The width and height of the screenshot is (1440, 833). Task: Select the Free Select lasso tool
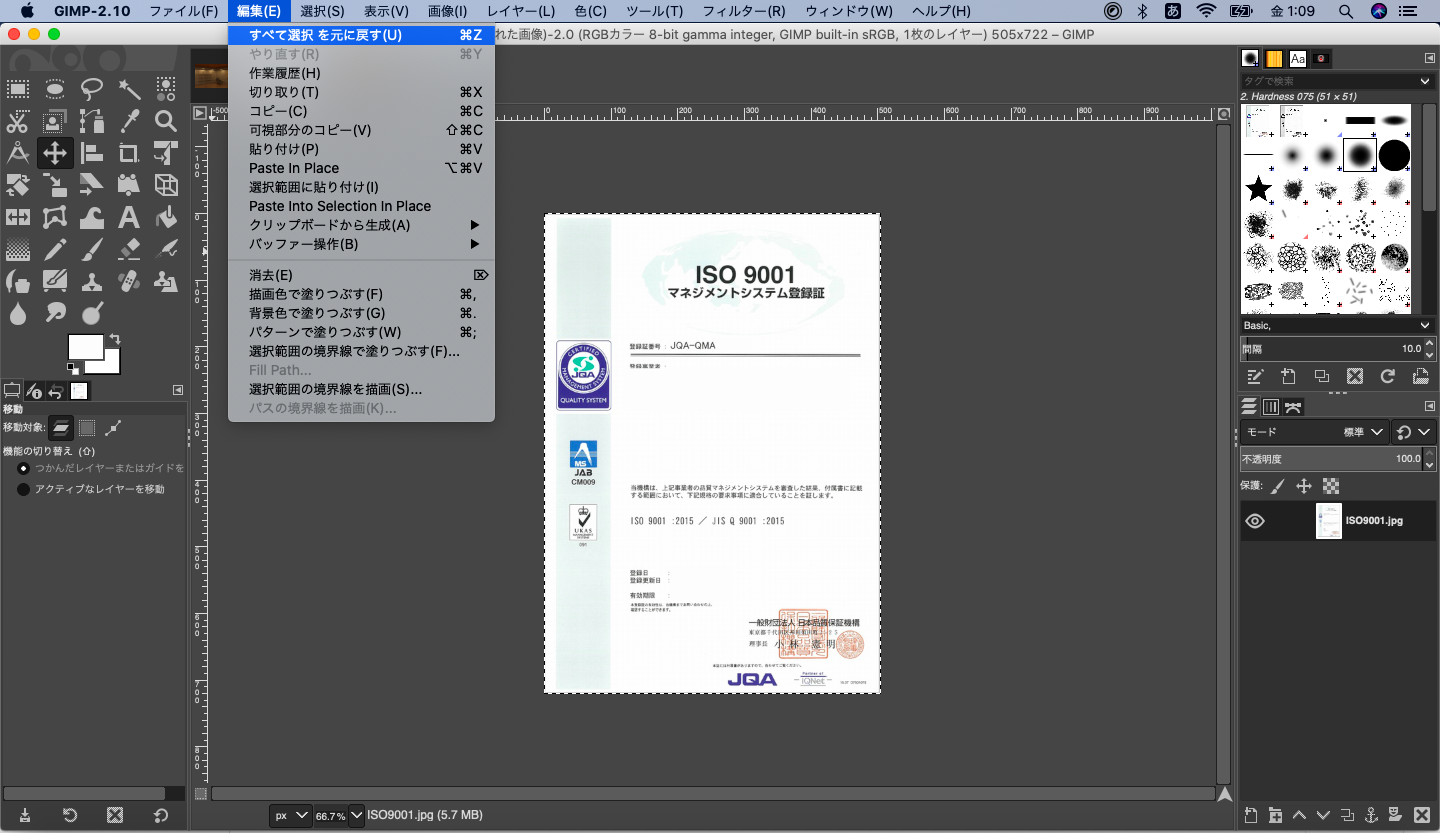(92, 90)
